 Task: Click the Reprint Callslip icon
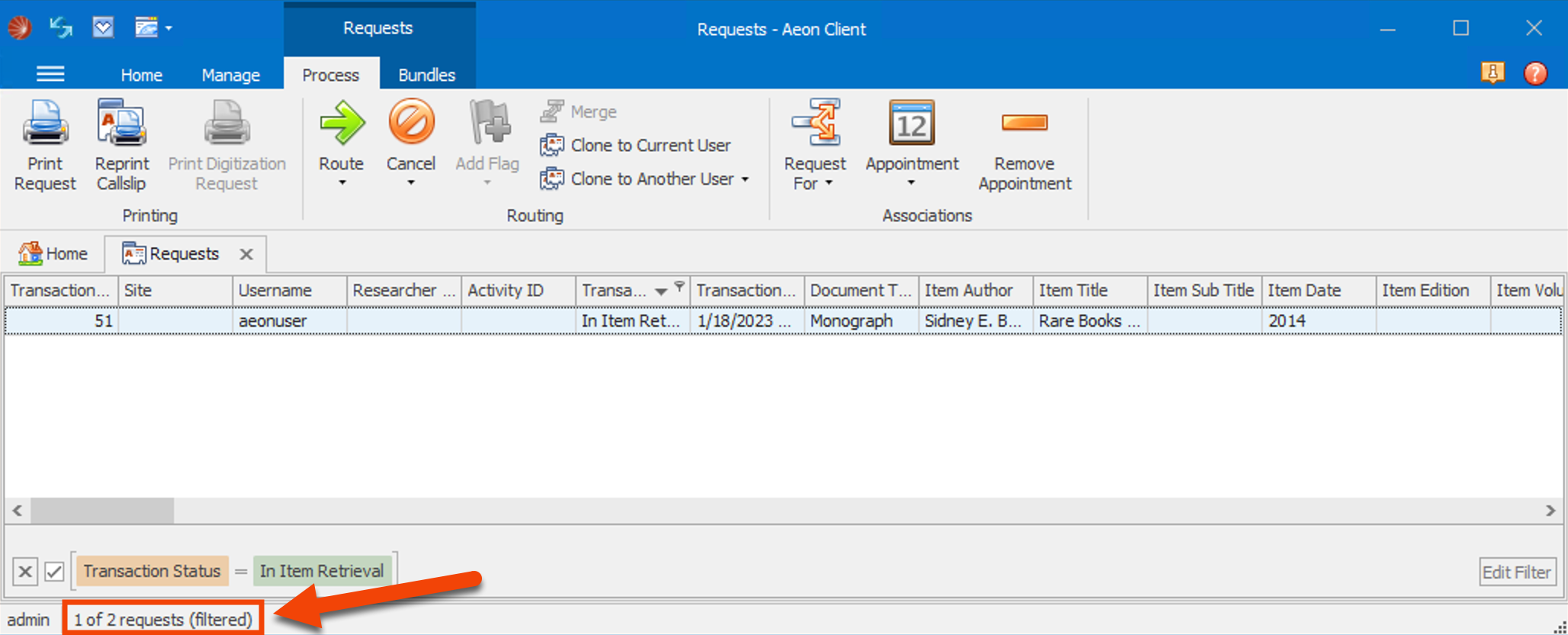[121, 124]
